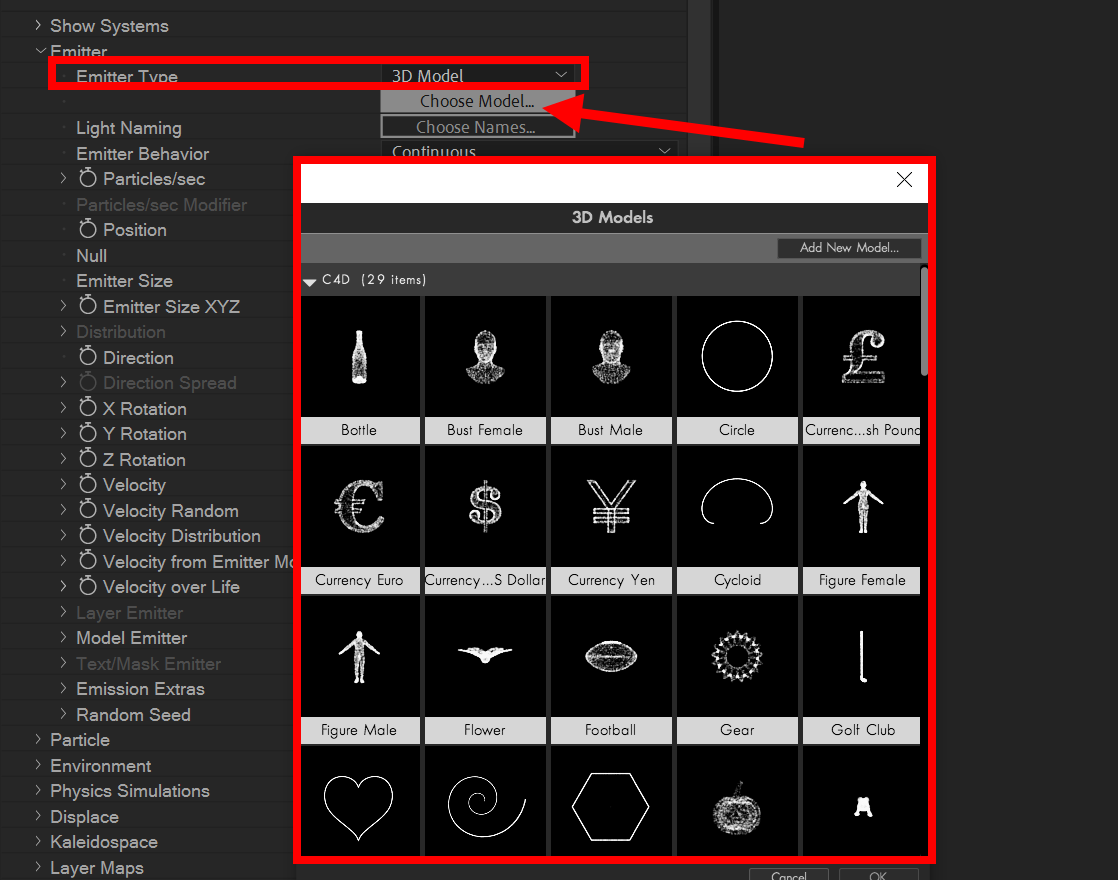Choose the Cycloid model thumbnail
1118x880 pixels.
pos(737,506)
